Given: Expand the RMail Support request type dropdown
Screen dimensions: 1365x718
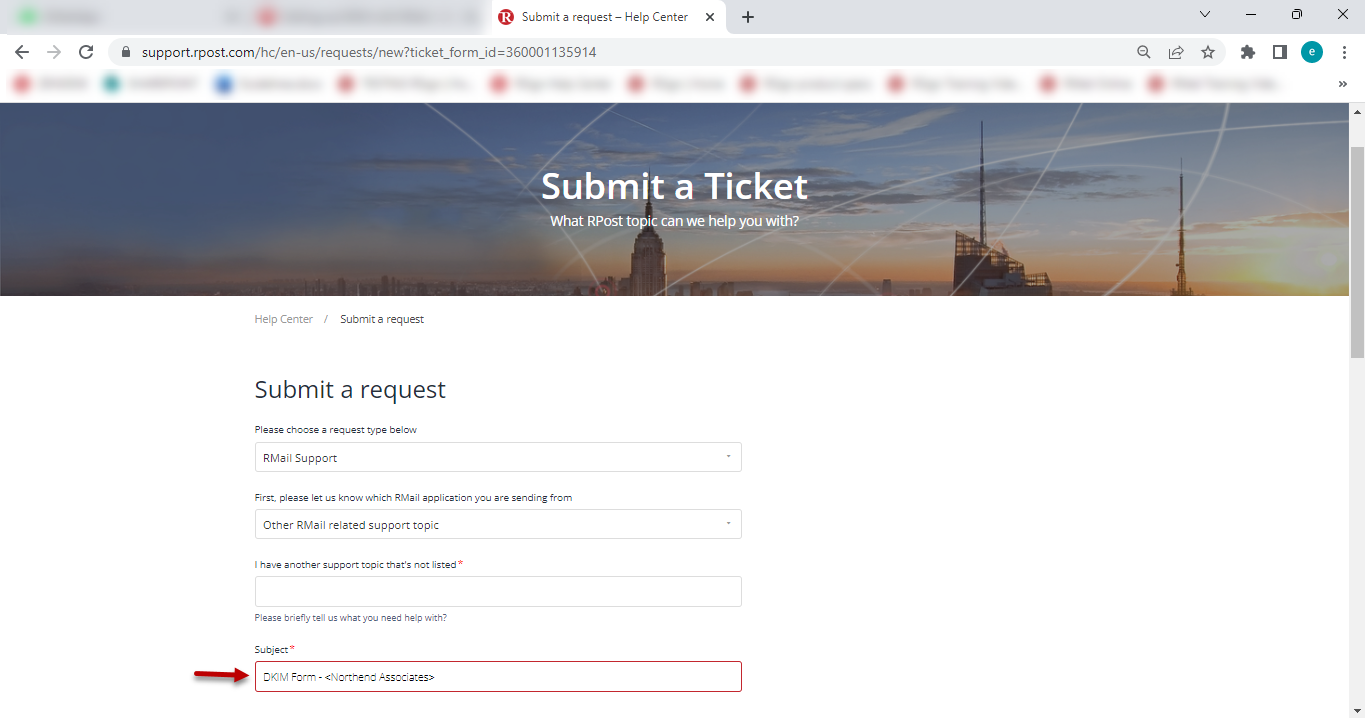Looking at the screenshot, I should [x=498, y=457].
